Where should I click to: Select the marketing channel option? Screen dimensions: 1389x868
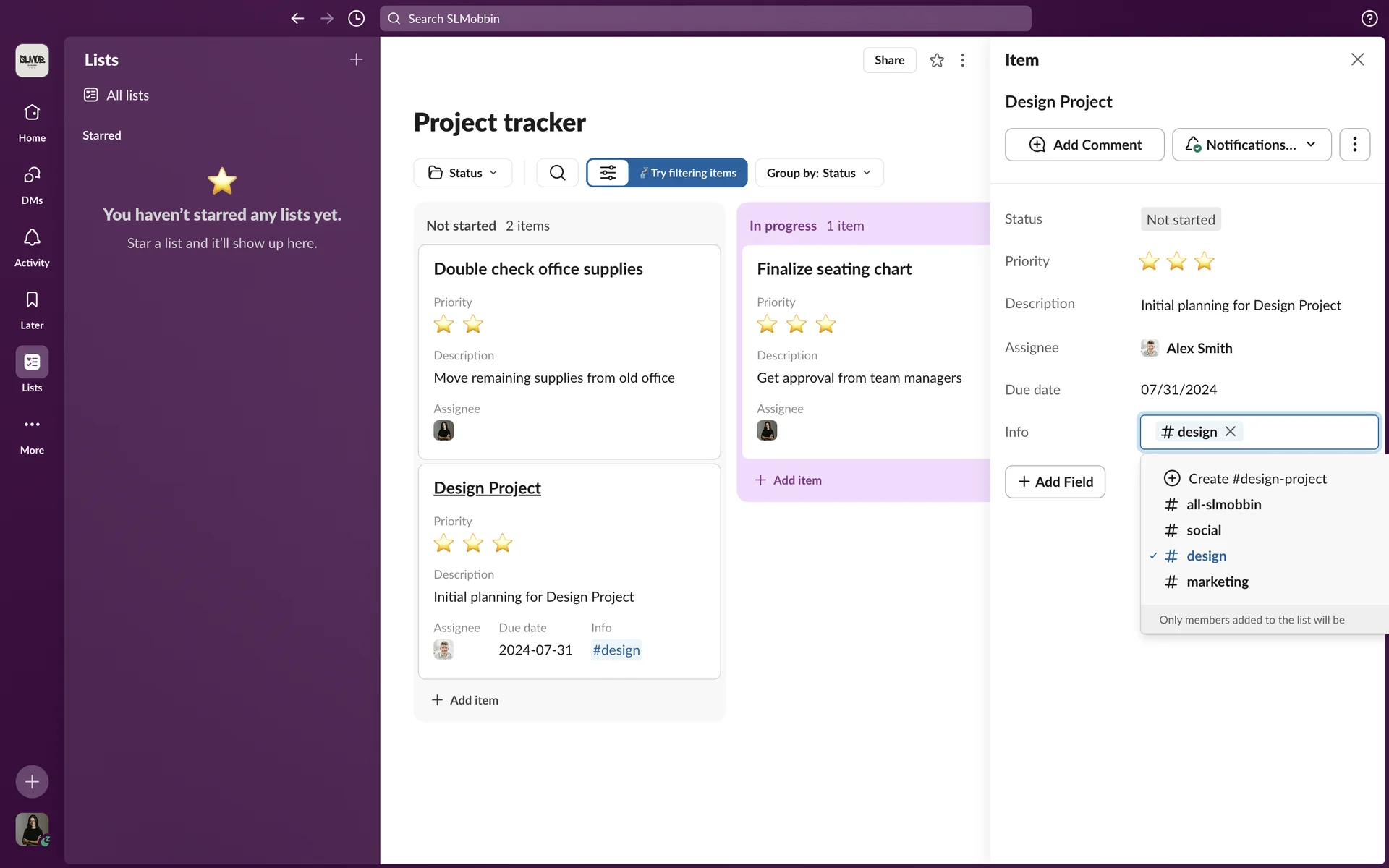(x=1217, y=582)
